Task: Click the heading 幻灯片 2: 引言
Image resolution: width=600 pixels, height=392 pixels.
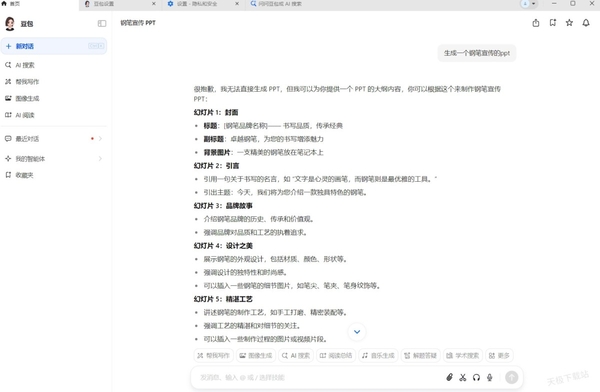Action: (216, 166)
